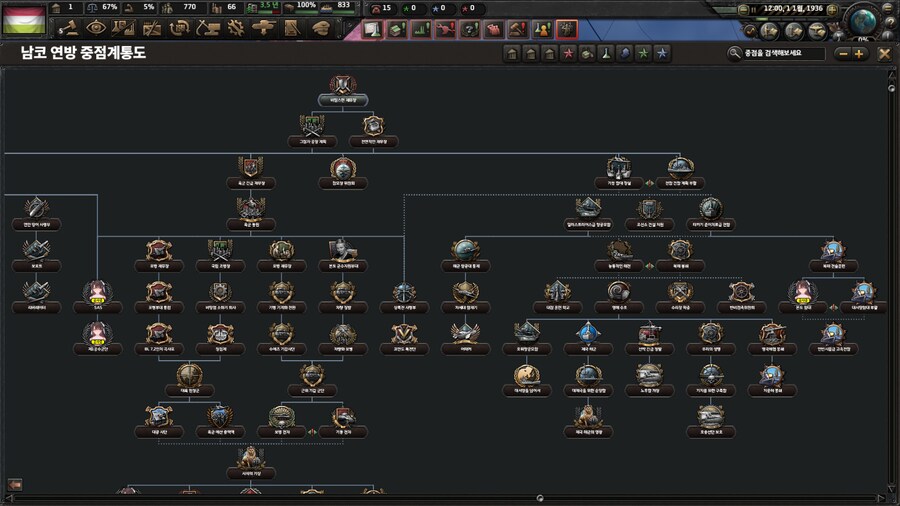Screen dimensions: 900x506
Task: Click the horizontal scrollbar under the tree
Action: tap(540, 497)
